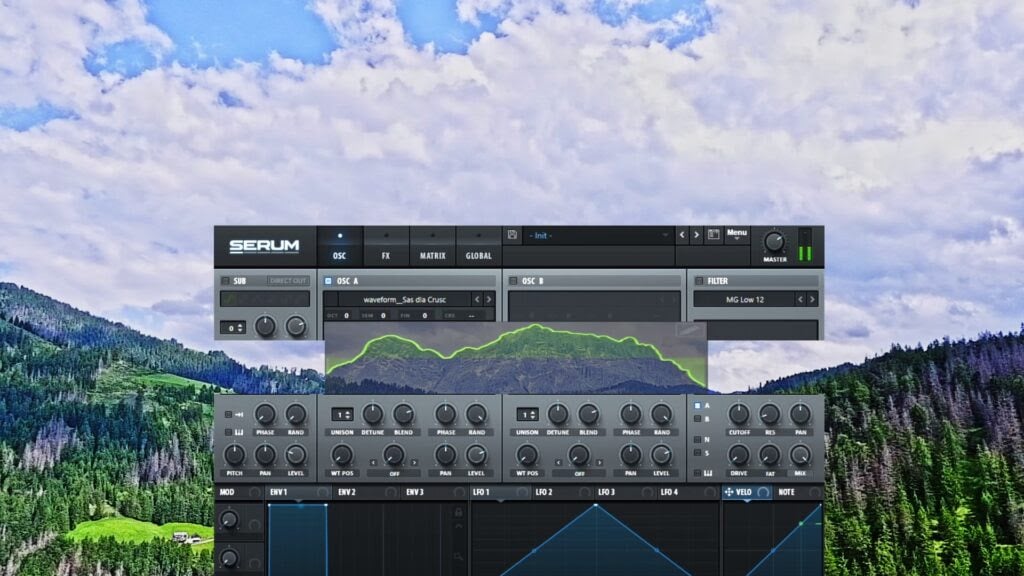Load the previous preset with left arrow
Screen dimensions: 1024x576
tap(682, 235)
